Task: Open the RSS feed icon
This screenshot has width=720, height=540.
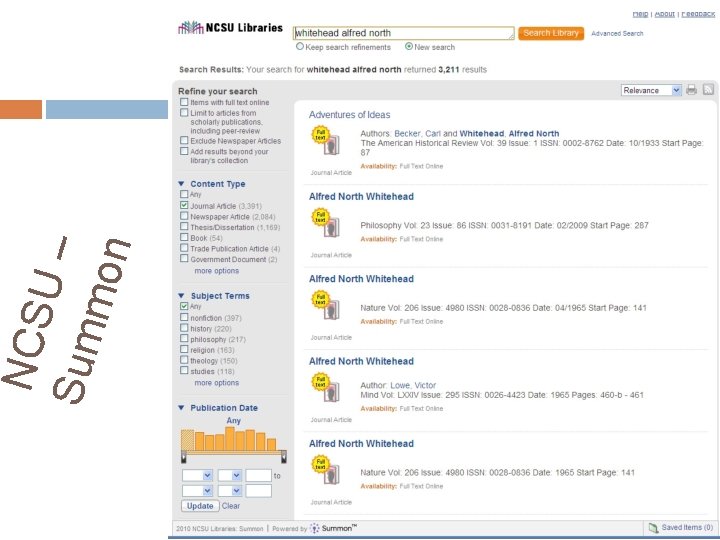Action: (x=709, y=90)
